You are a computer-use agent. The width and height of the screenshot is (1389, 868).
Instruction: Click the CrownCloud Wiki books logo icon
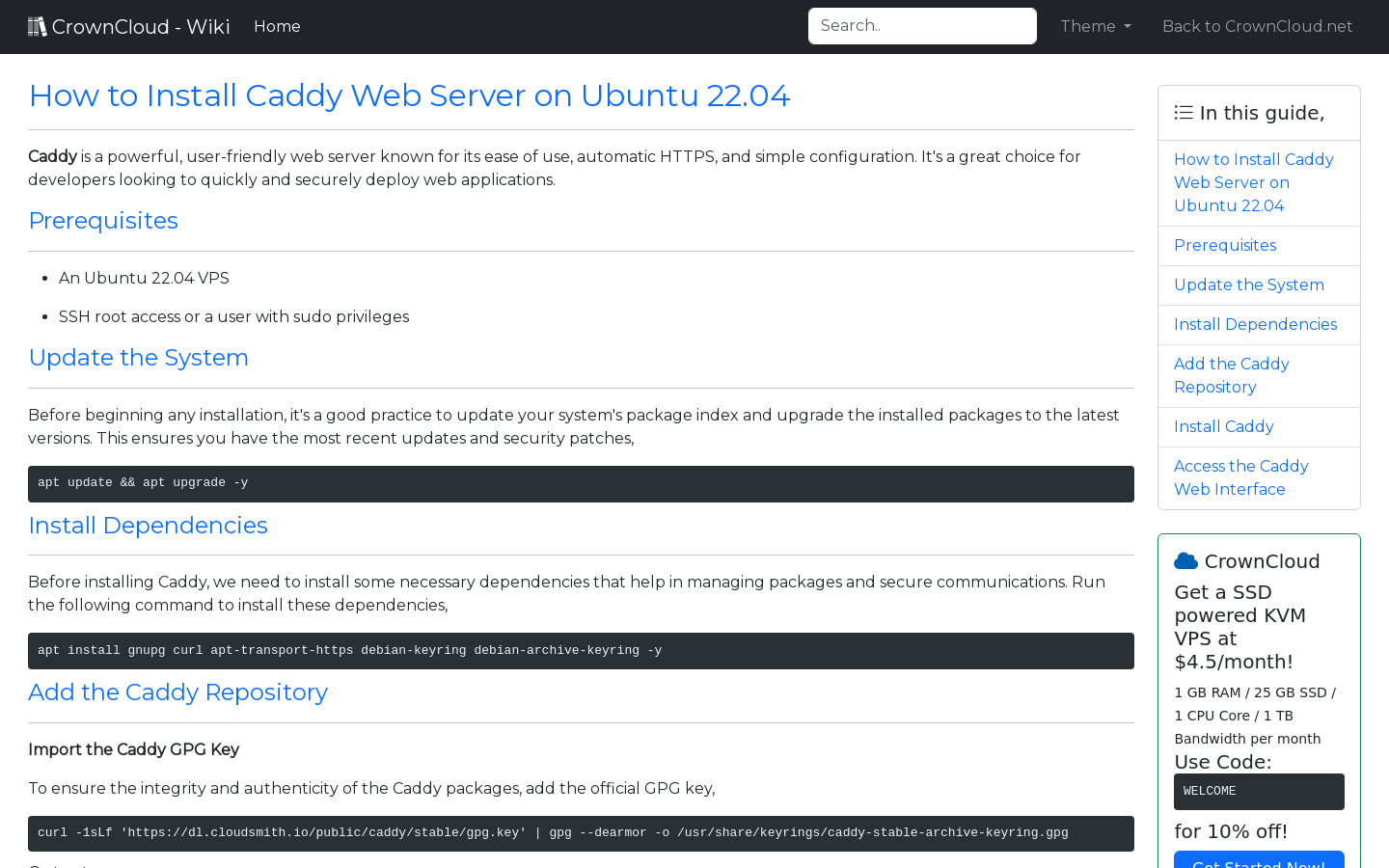pyautogui.click(x=38, y=26)
